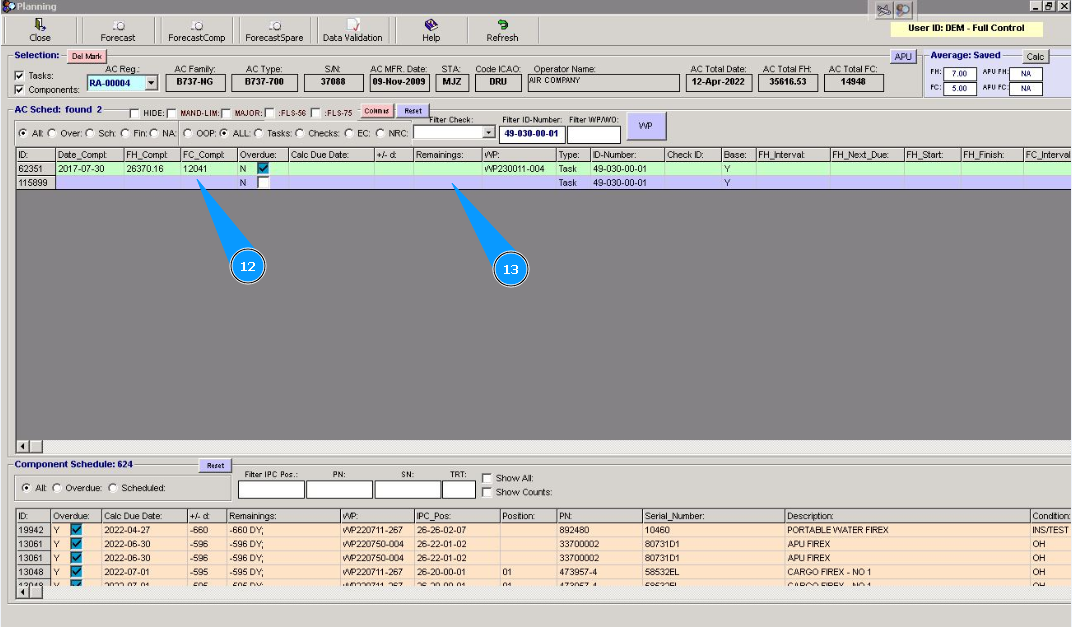
Task: Click the TRT filter field
Action: click(459, 490)
